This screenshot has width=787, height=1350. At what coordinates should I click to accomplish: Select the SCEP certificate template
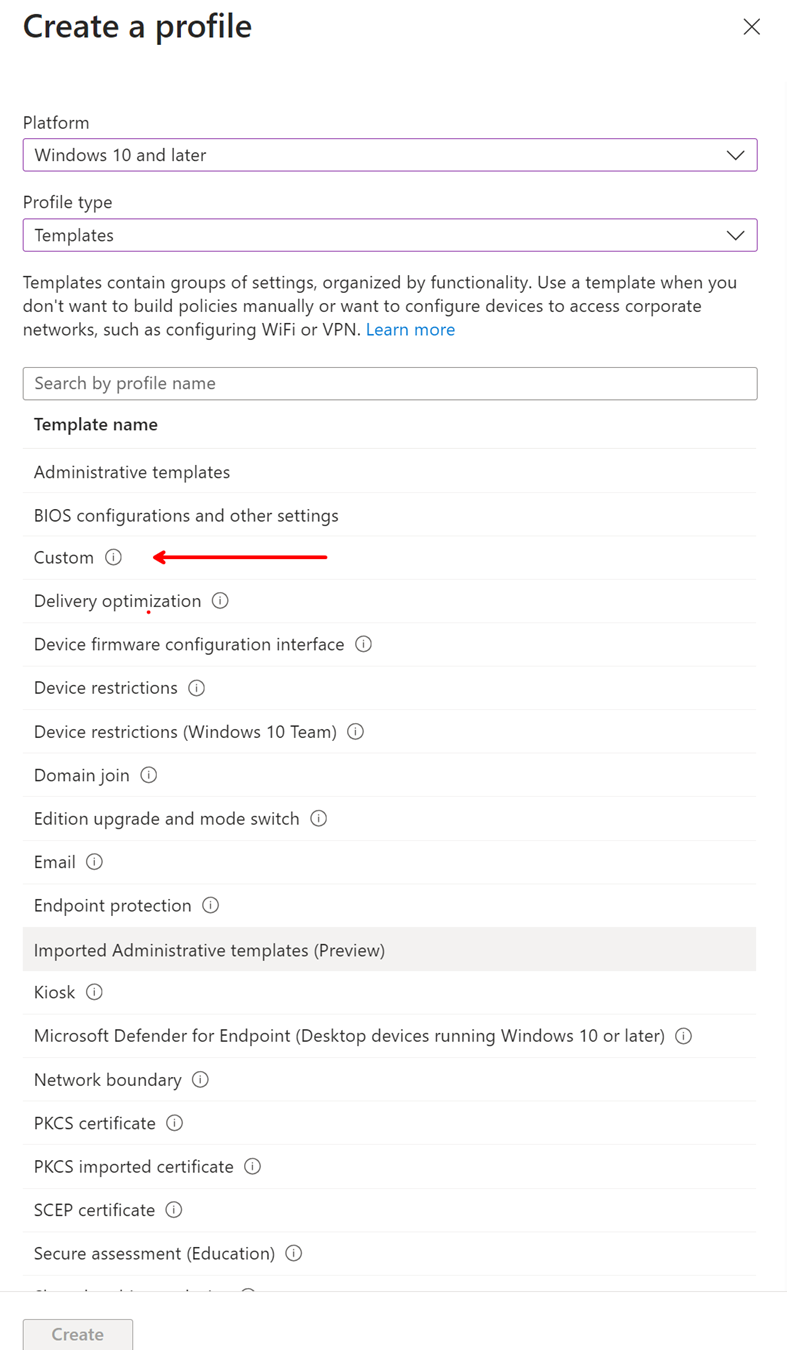(x=94, y=1210)
